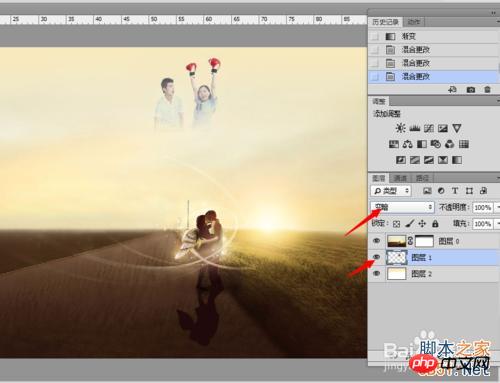Screen dimensions: 500x383
Task: Add a Curves adjustment layer
Action: tap(429, 128)
